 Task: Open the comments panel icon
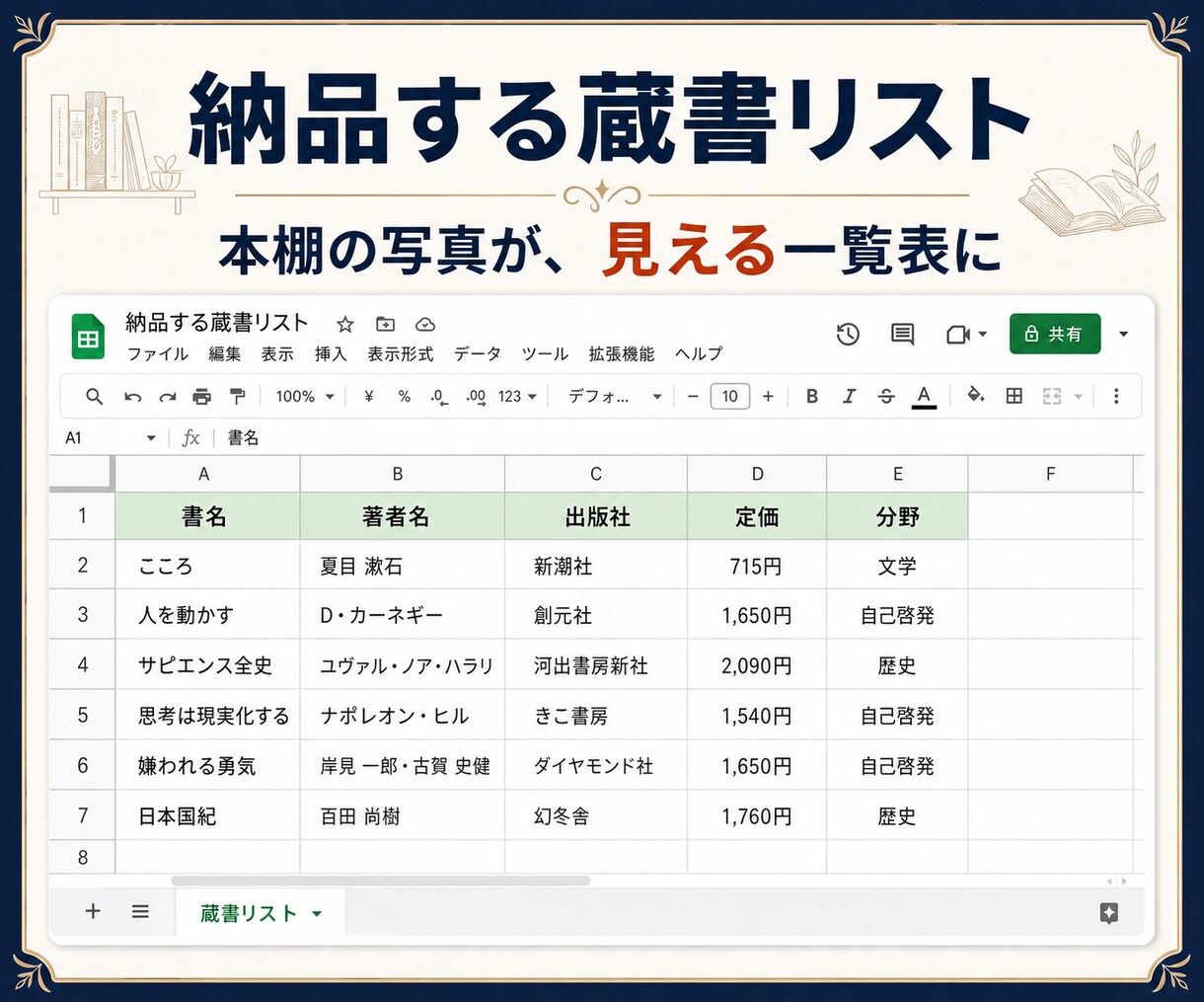click(902, 335)
